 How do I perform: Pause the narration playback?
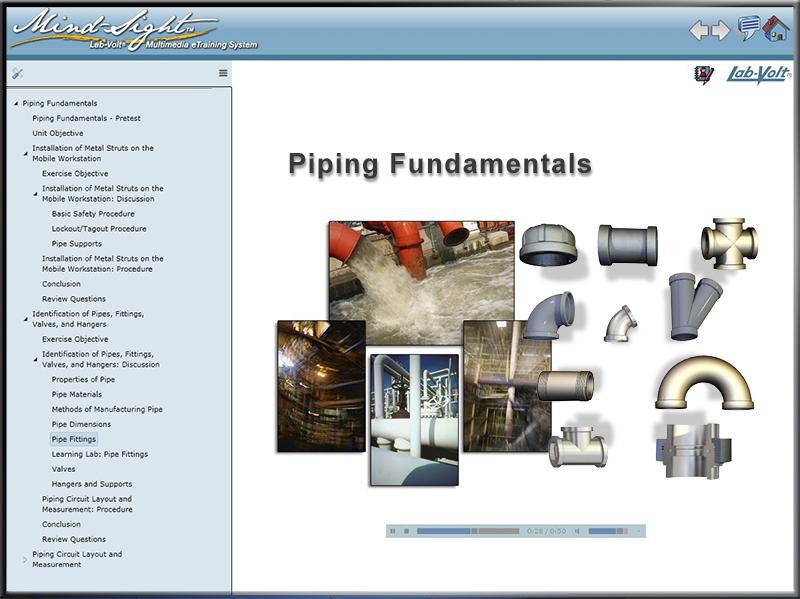click(x=392, y=530)
